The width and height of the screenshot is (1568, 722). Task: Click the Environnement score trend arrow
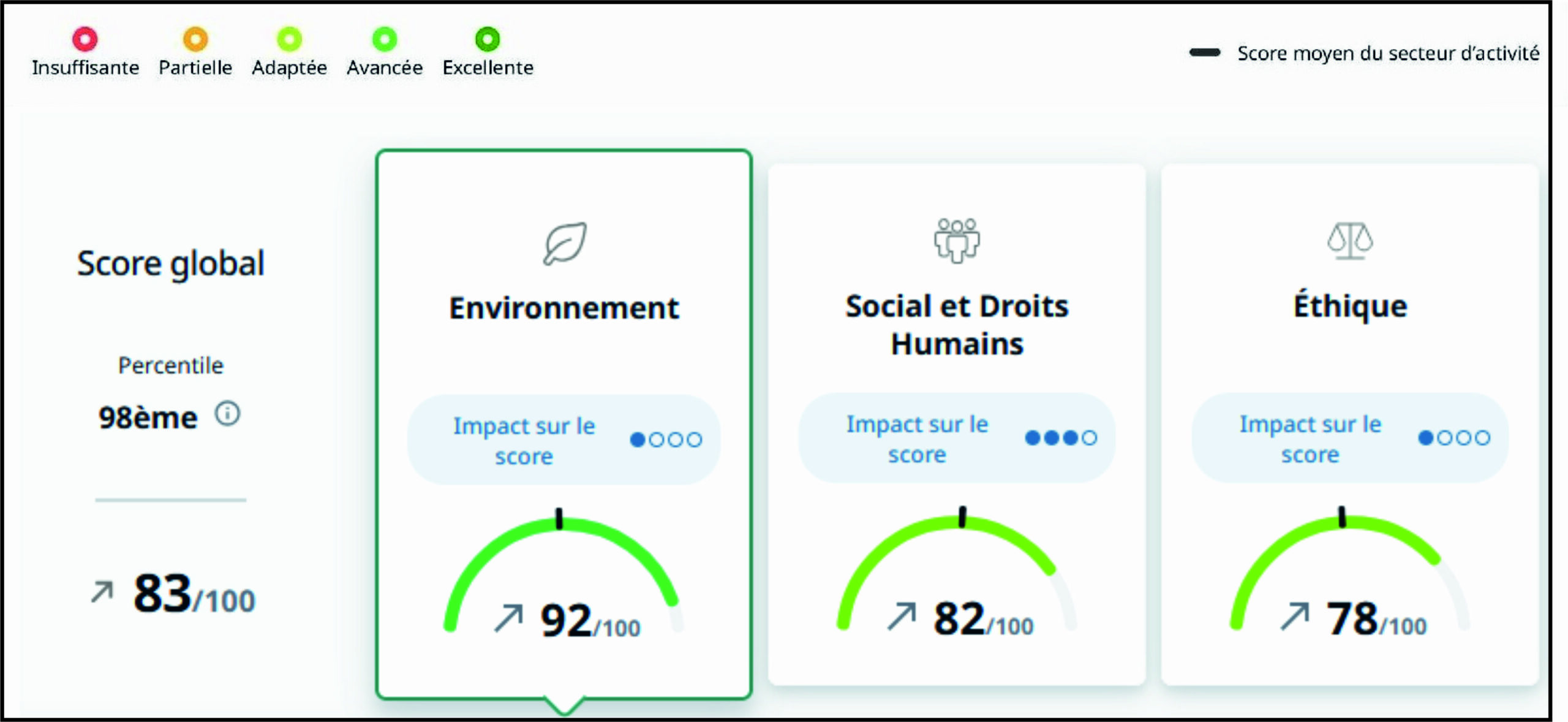tap(509, 618)
